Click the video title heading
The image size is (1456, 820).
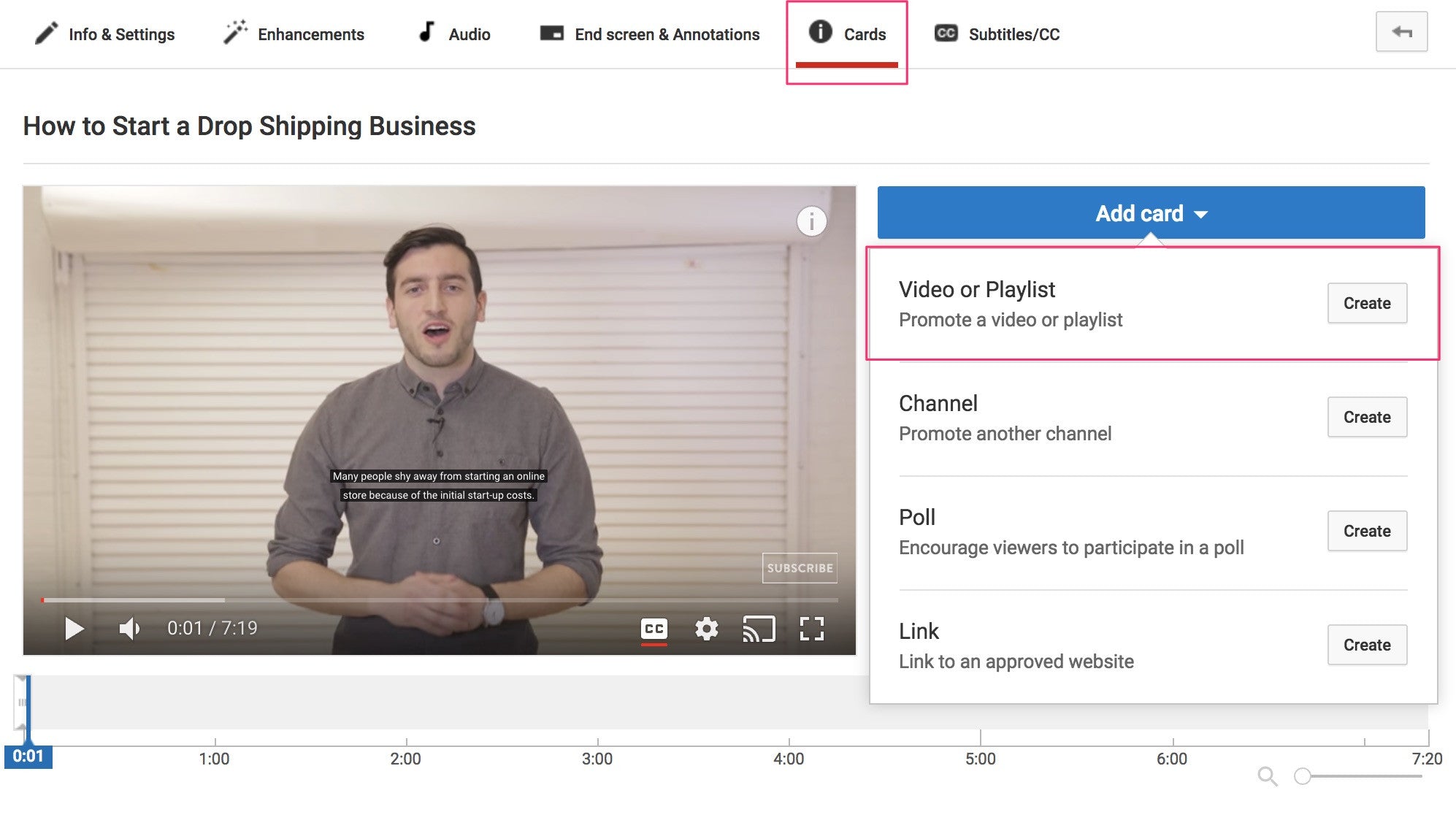249,126
